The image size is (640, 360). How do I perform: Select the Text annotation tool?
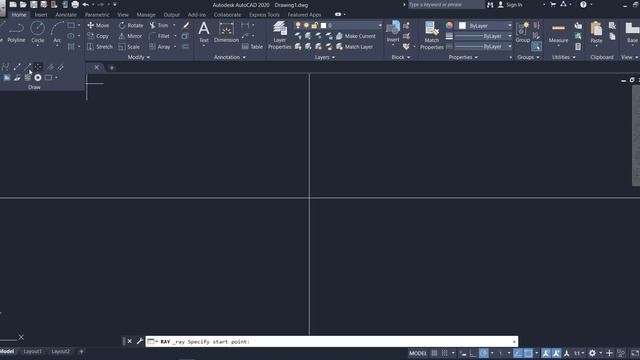(x=204, y=32)
